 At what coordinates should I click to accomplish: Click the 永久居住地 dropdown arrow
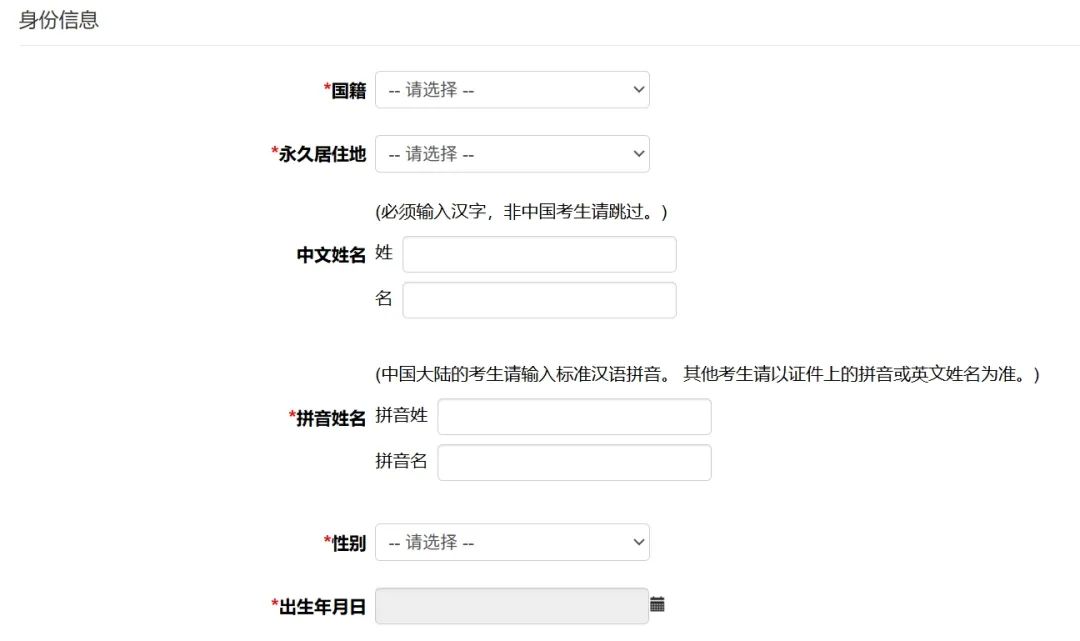point(638,153)
